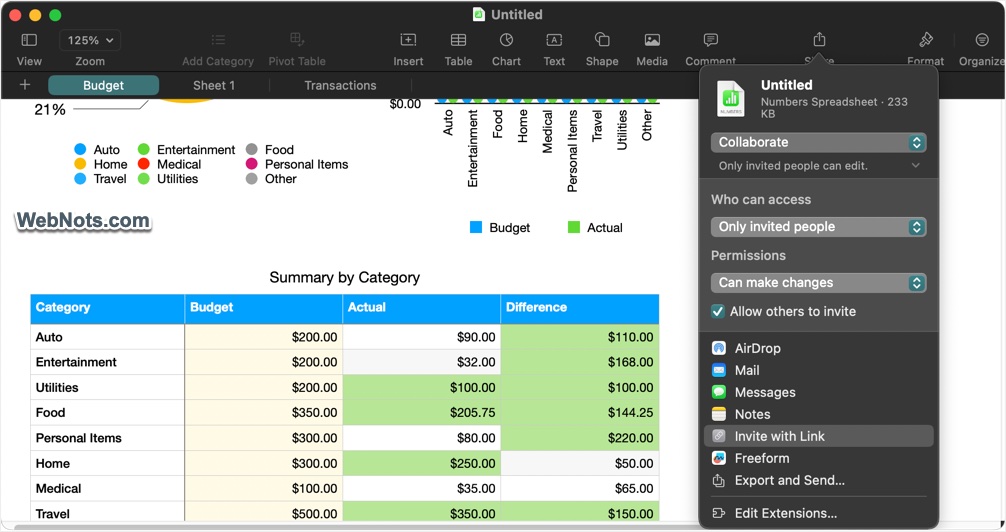The image size is (1006, 532).
Task: Click the Numbers document icon in share panel
Action: [x=731, y=99]
